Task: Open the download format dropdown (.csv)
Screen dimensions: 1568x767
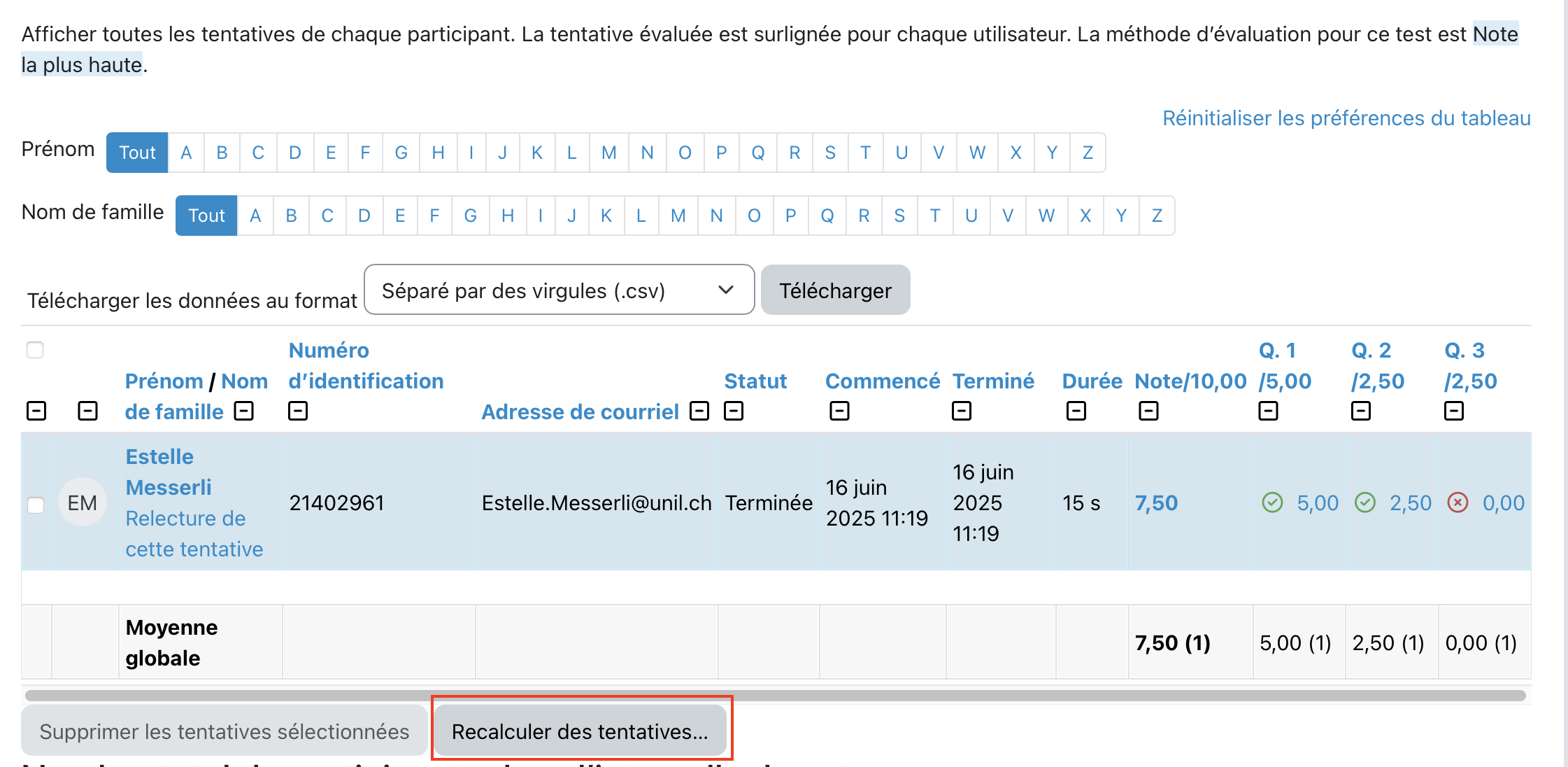Action: click(x=559, y=290)
